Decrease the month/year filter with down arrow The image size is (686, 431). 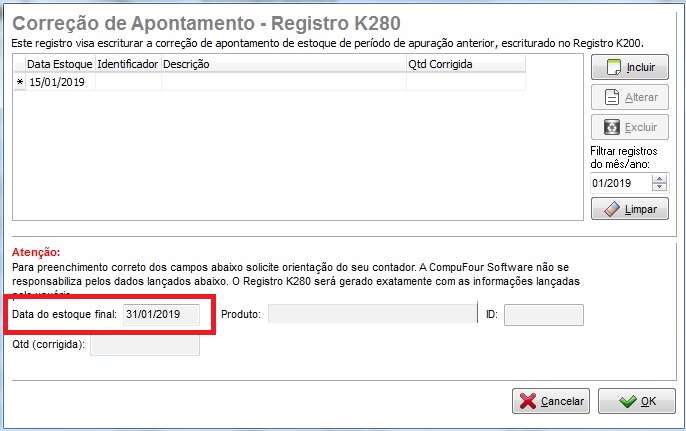659,186
